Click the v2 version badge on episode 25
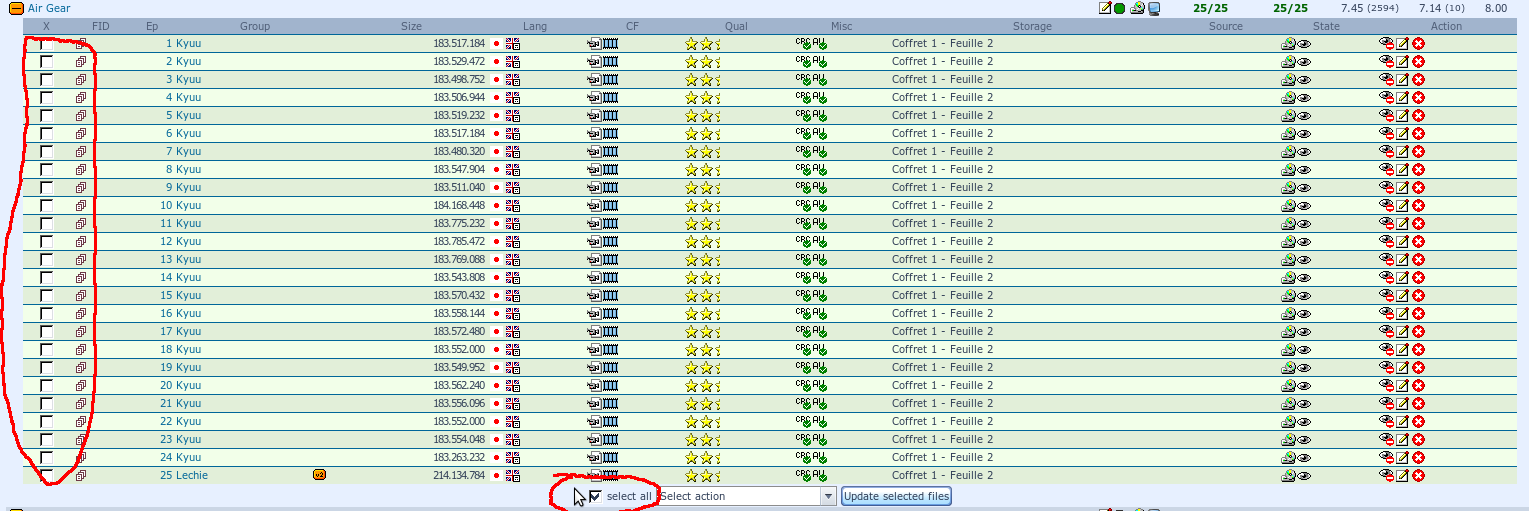 pos(319,475)
